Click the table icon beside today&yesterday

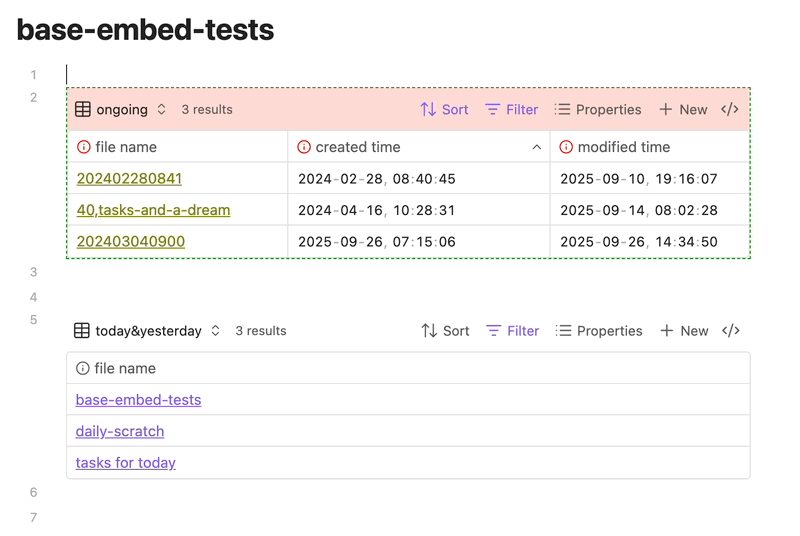click(82, 331)
